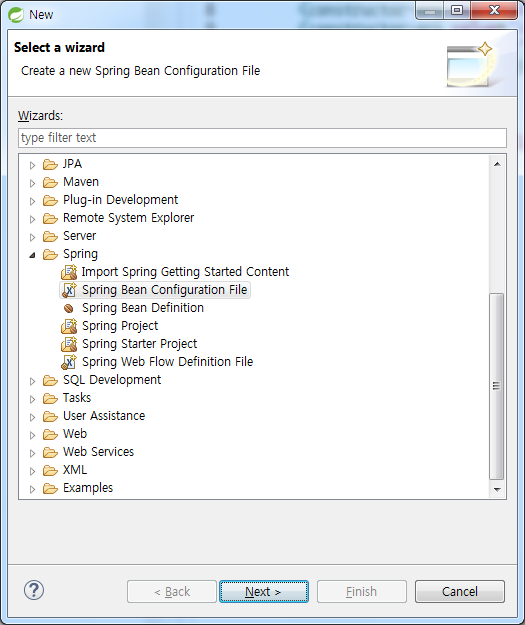Expand the JPA category arrow
Viewport: 525px width, 625px height.
pyautogui.click(x=32, y=165)
